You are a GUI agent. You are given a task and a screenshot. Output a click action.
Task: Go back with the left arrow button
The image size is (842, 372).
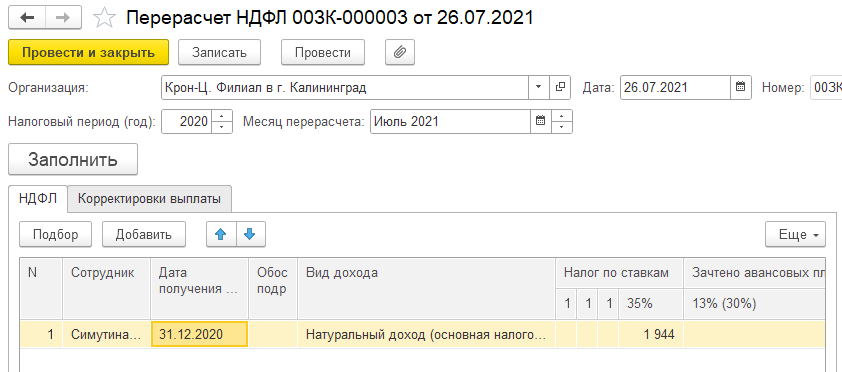tap(27, 18)
